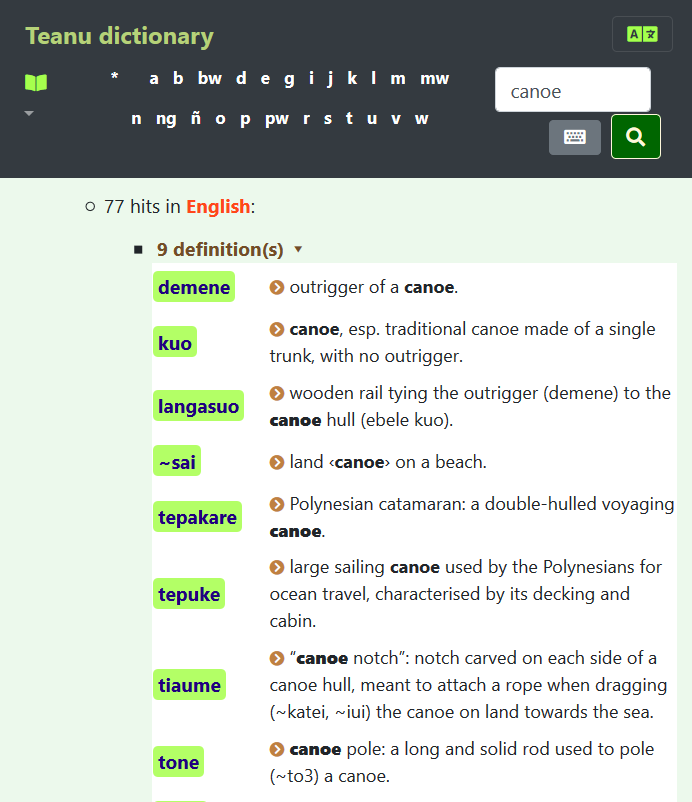The image size is (692, 802).
Task: Click the green magnifier search button
Action: tap(635, 137)
